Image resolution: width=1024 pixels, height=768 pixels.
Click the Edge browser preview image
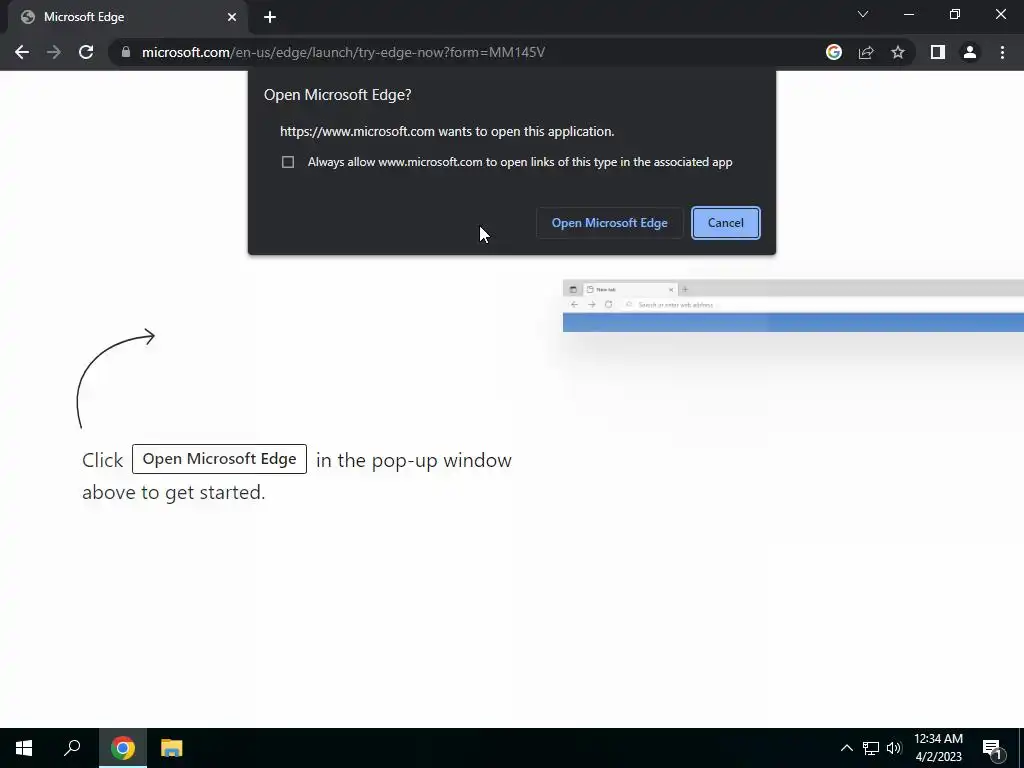point(793,306)
